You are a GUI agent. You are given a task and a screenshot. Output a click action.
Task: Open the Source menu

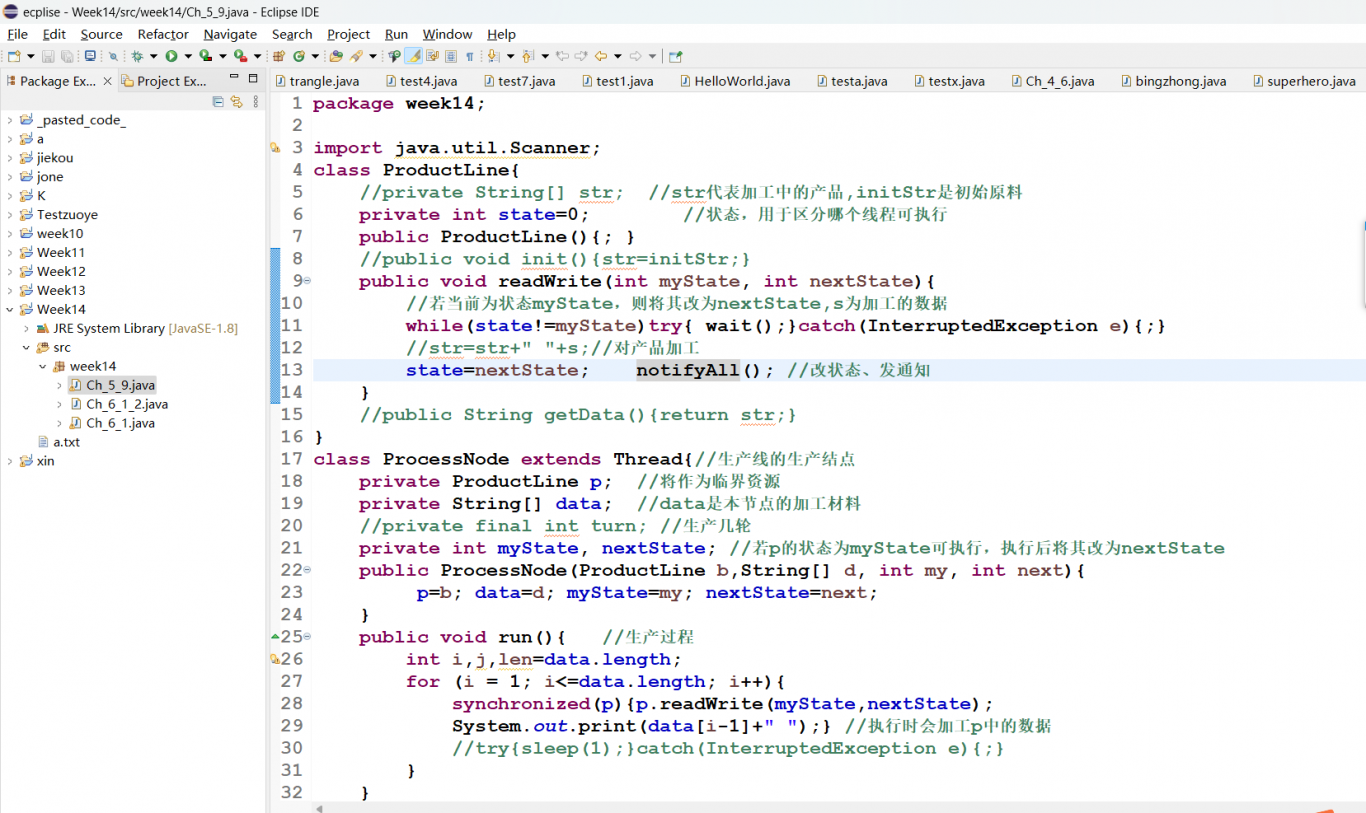(x=101, y=34)
